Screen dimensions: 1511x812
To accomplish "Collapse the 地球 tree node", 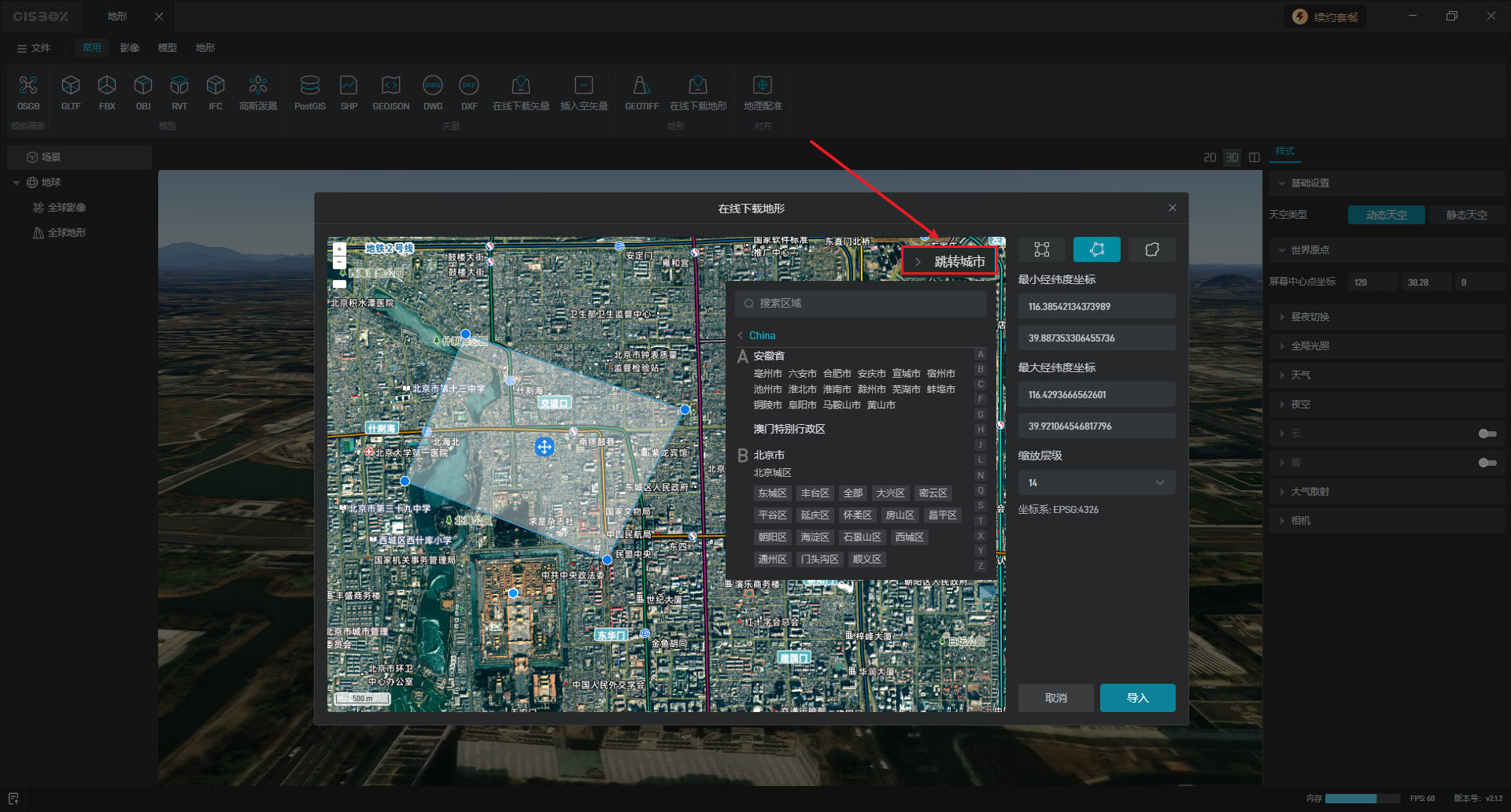I will pos(17,183).
